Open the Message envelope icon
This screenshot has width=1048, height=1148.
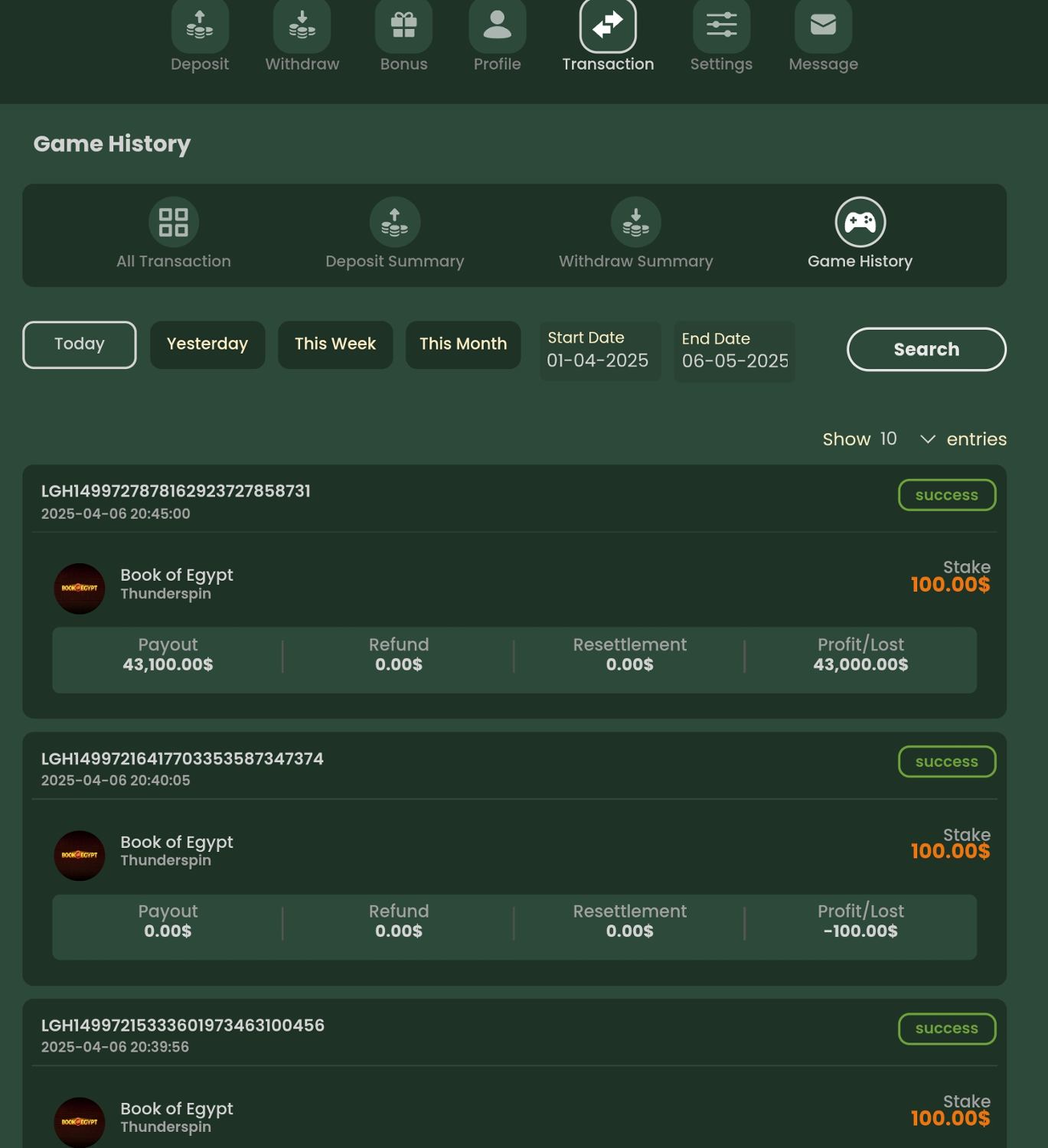(x=823, y=26)
